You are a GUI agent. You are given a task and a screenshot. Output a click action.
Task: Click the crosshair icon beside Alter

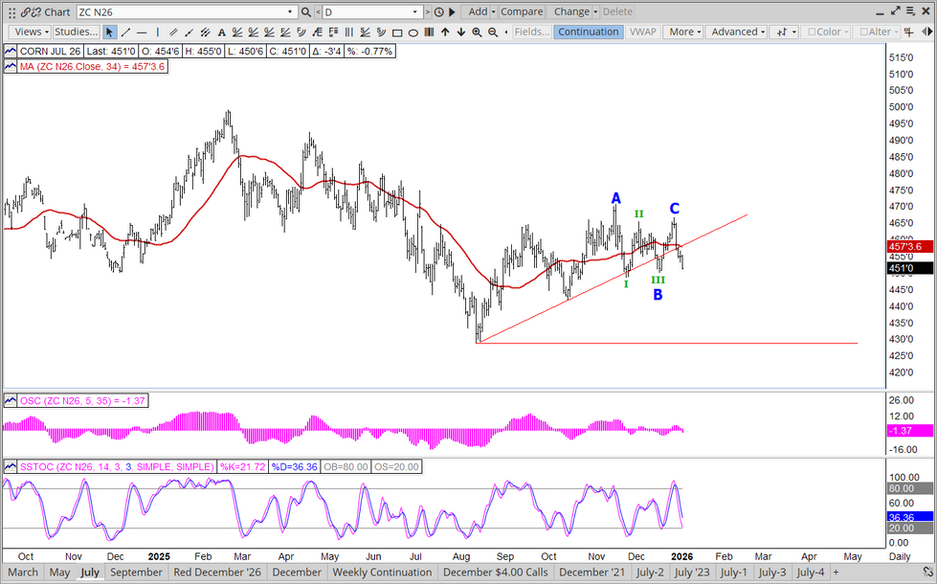pyautogui.click(x=909, y=32)
